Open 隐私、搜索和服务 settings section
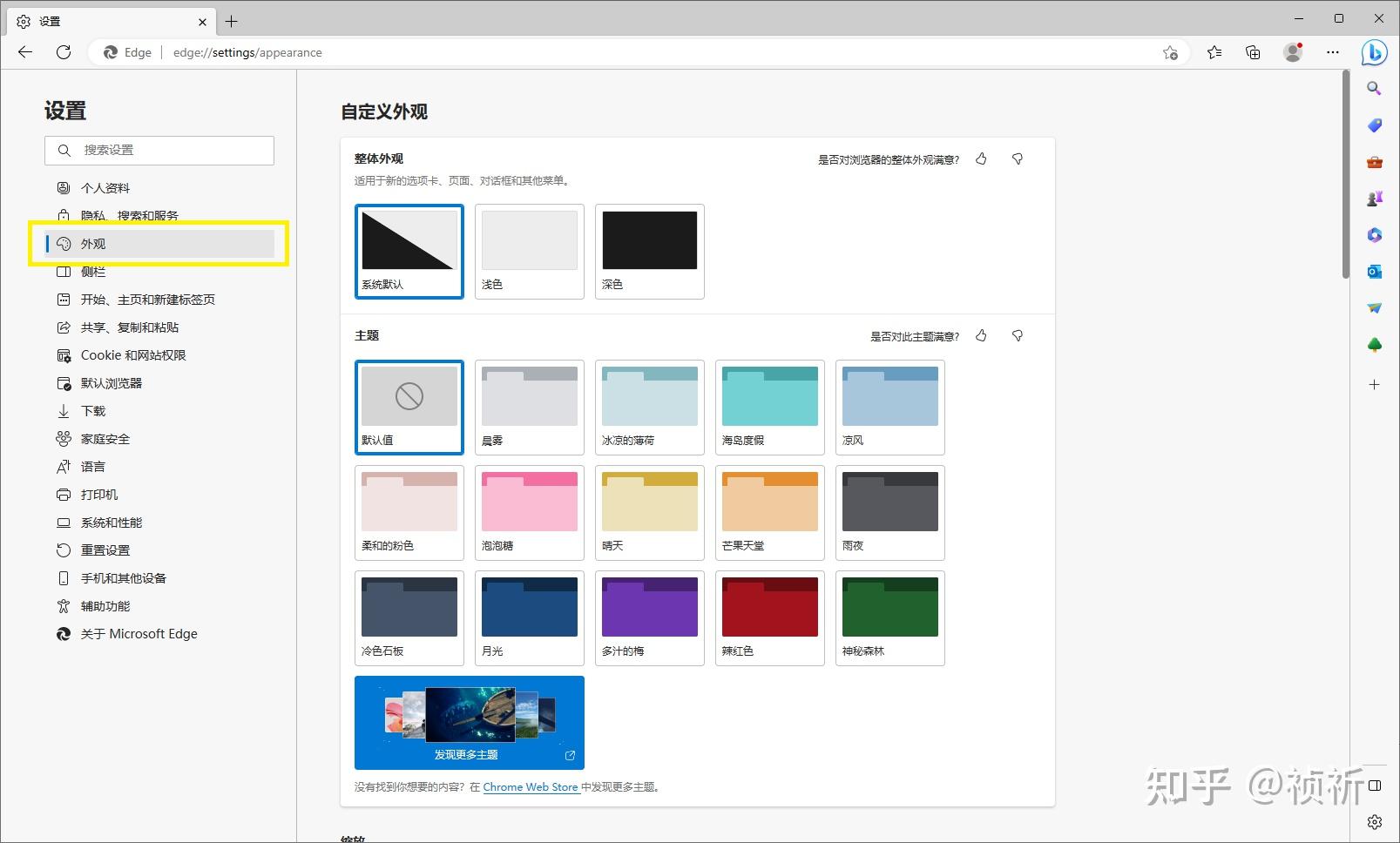The width and height of the screenshot is (1400, 843). coord(129,215)
